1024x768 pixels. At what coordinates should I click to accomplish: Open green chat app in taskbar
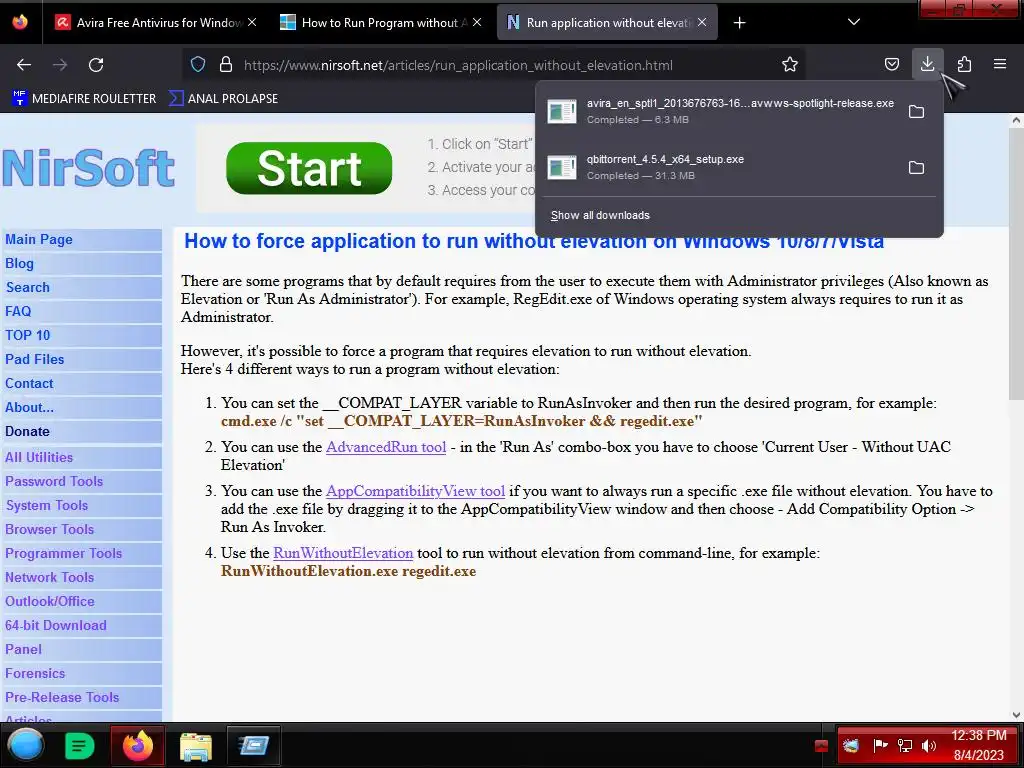point(80,746)
